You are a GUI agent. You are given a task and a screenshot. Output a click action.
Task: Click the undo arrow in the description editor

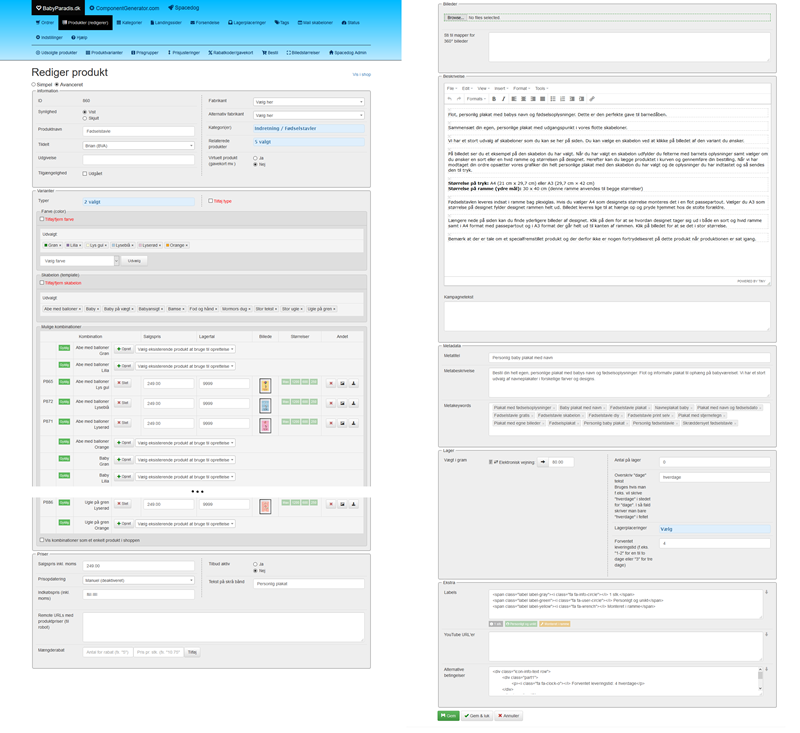450,99
